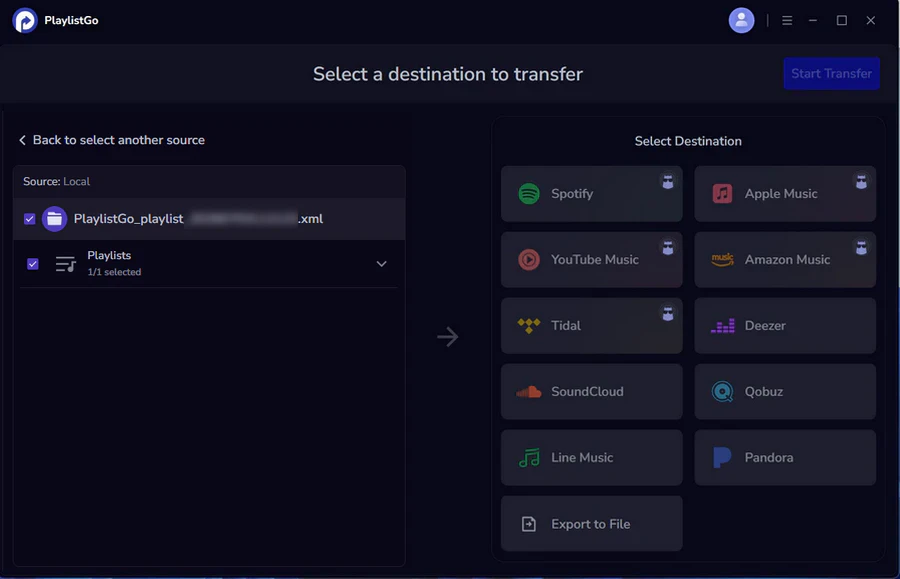Click the back chevron arrow icon
The width and height of the screenshot is (900, 579).
[x=22, y=140]
